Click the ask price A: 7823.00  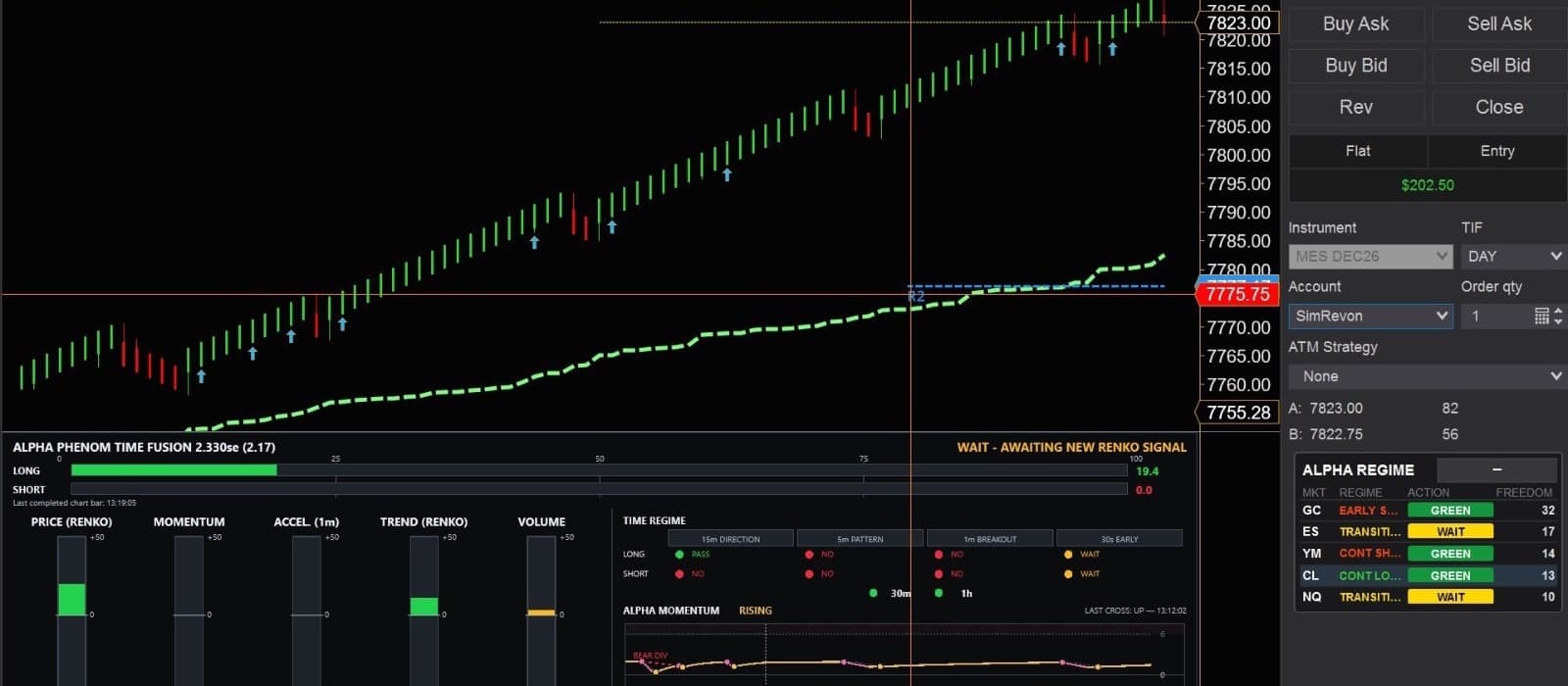1326,408
